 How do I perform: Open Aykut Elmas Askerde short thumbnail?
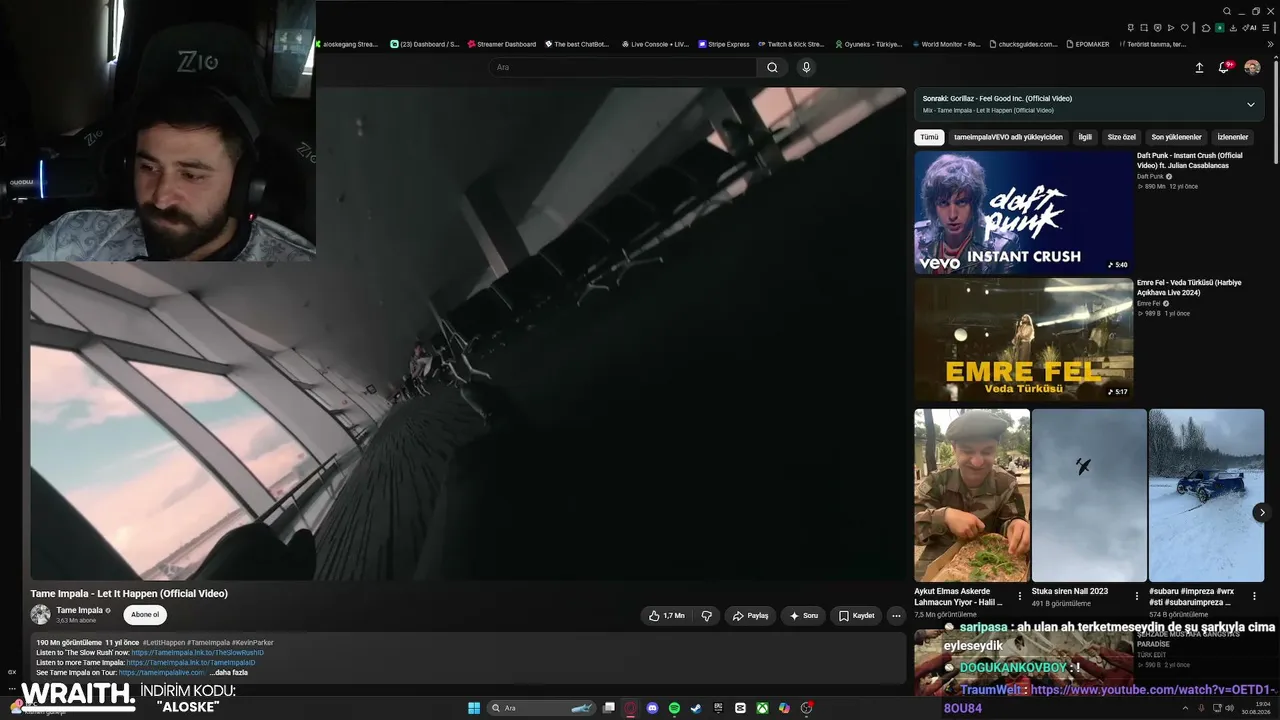point(972,495)
